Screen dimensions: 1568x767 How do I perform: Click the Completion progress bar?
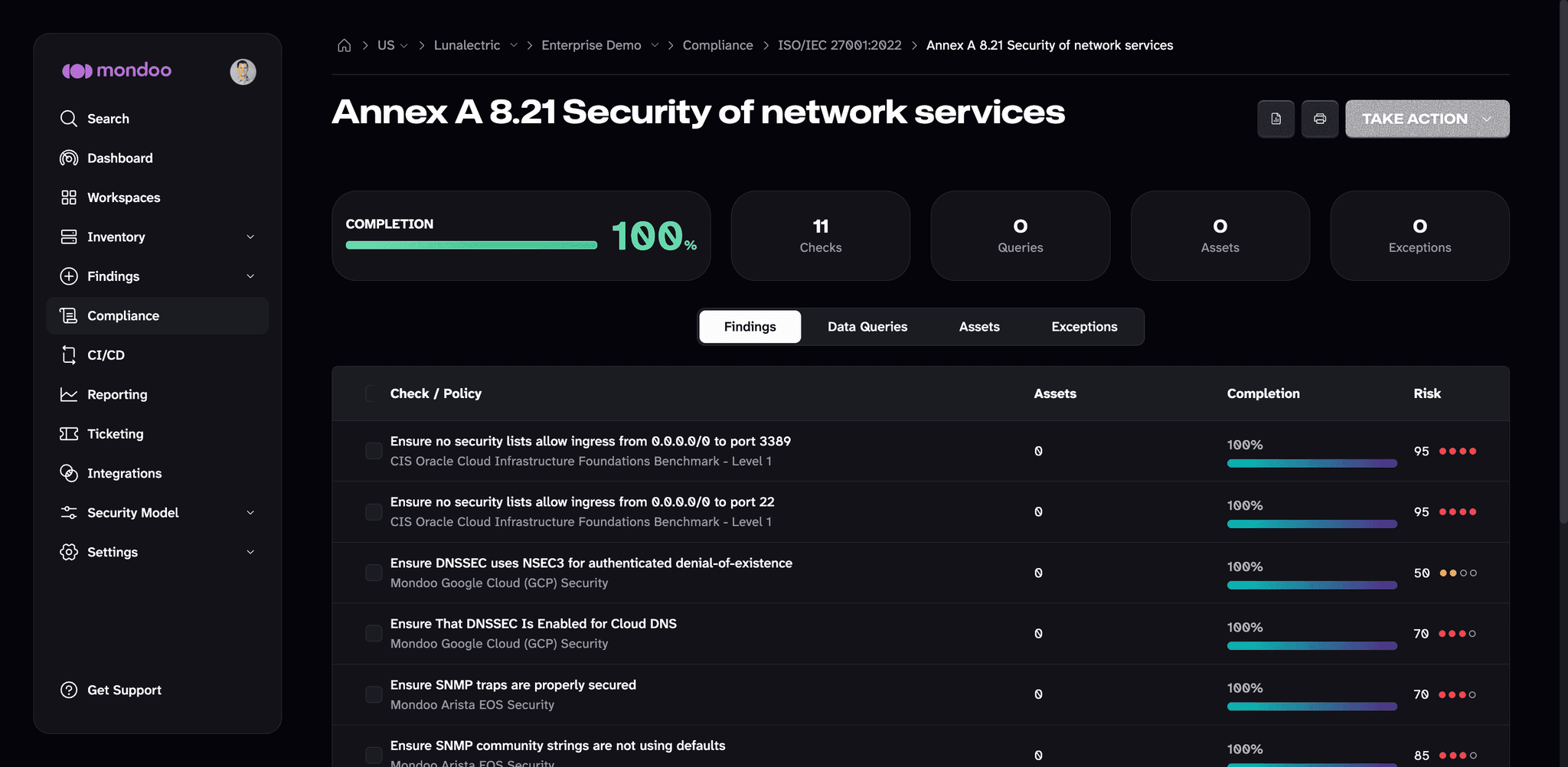coord(471,245)
